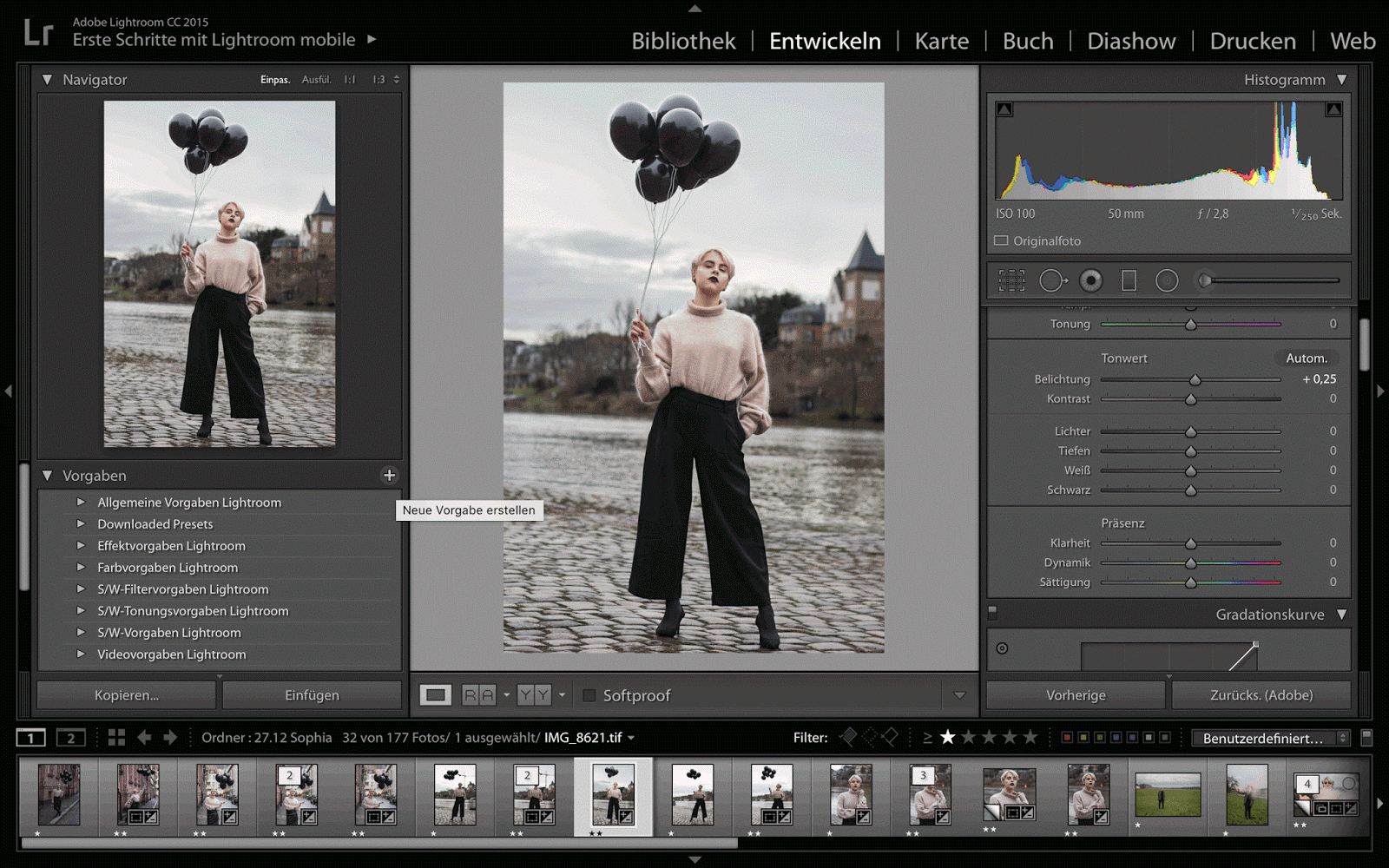This screenshot has height=868, width=1389.
Task: Click the Autom. tone button
Action: click(x=1307, y=358)
